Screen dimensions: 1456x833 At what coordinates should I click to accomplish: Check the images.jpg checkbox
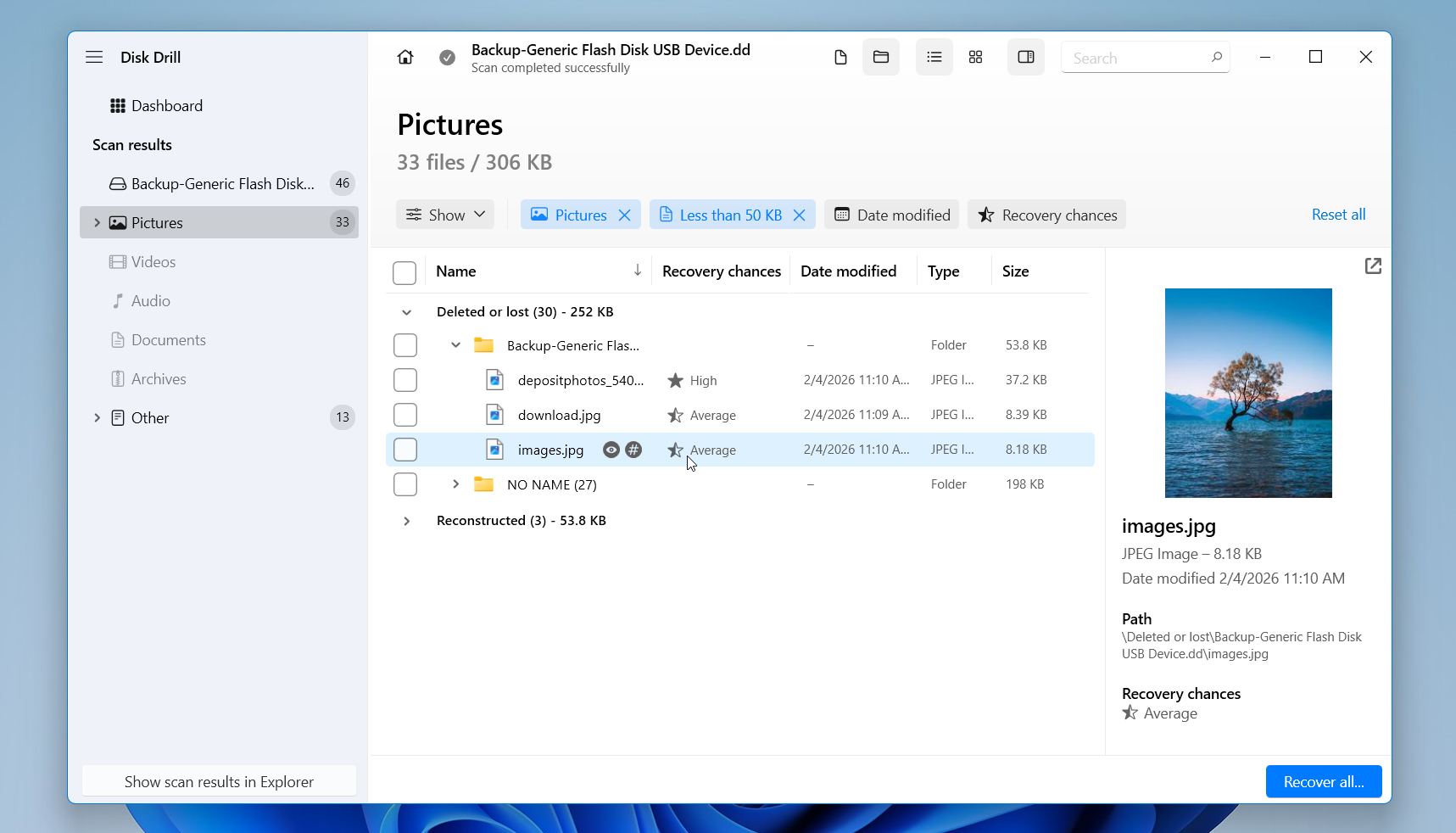(405, 450)
